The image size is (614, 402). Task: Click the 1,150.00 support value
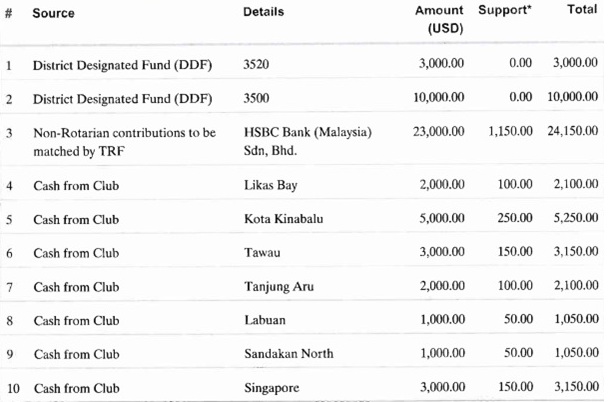point(510,132)
